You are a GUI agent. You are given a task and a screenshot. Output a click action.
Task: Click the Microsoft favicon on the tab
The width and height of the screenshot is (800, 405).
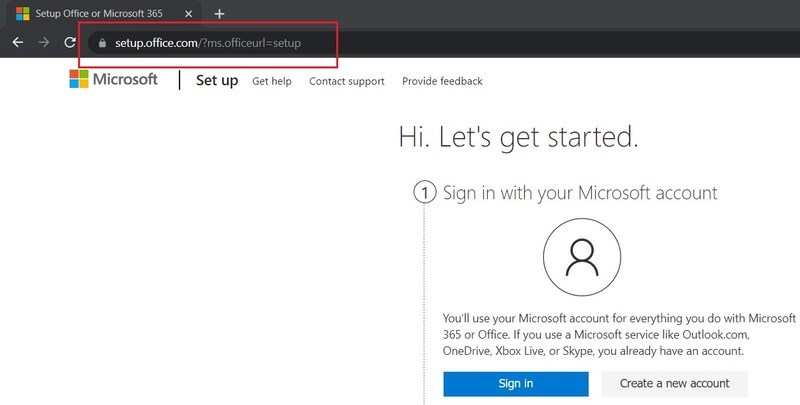[x=21, y=14]
